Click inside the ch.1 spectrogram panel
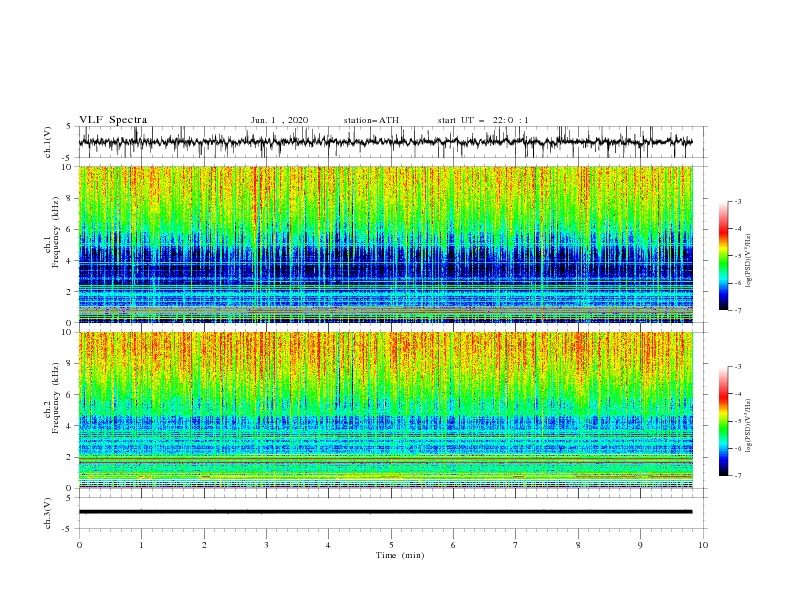Screen dimensions: 792x612 pyautogui.click(x=386, y=244)
